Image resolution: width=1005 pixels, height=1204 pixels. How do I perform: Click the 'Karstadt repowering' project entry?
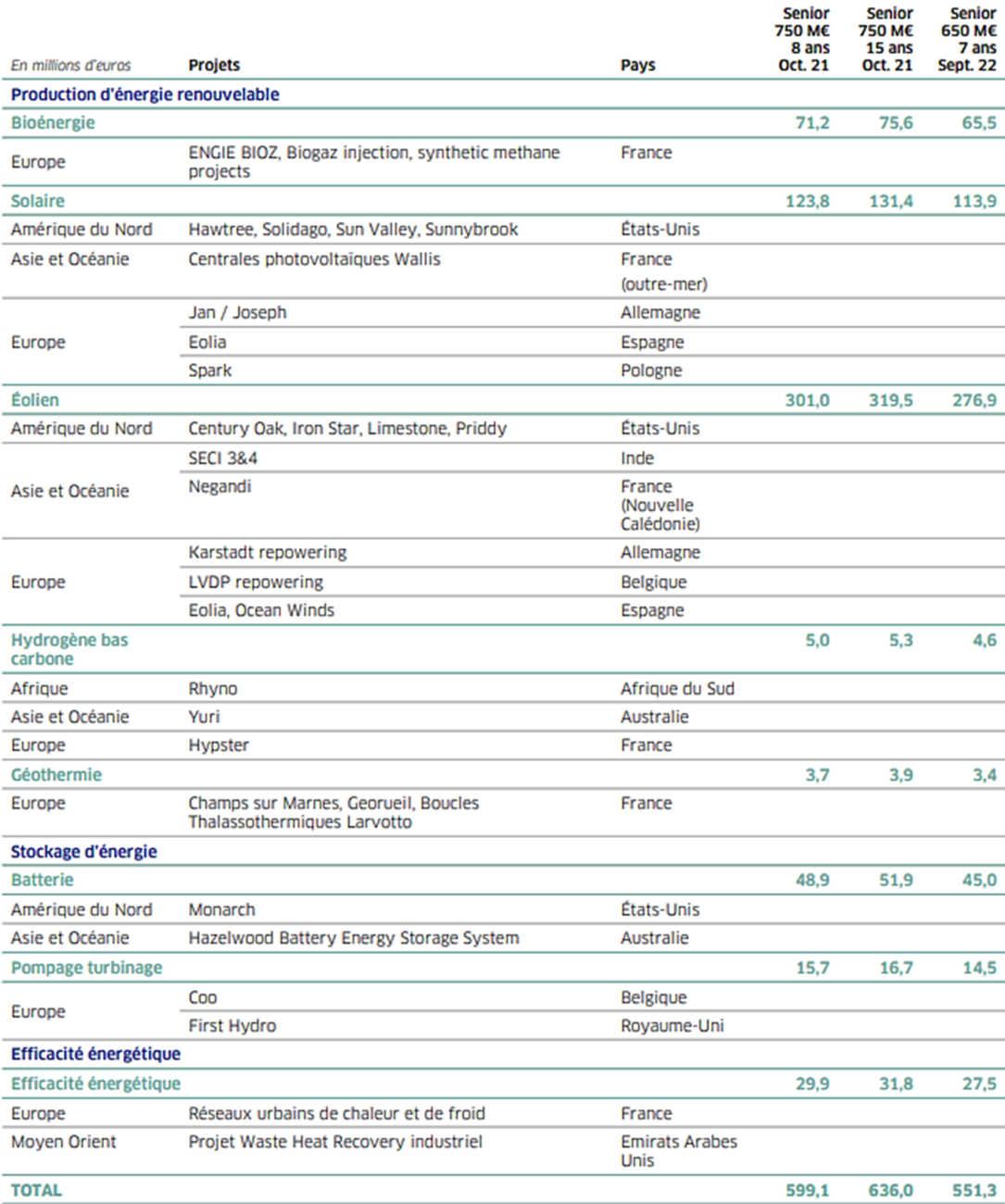[x=267, y=553]
